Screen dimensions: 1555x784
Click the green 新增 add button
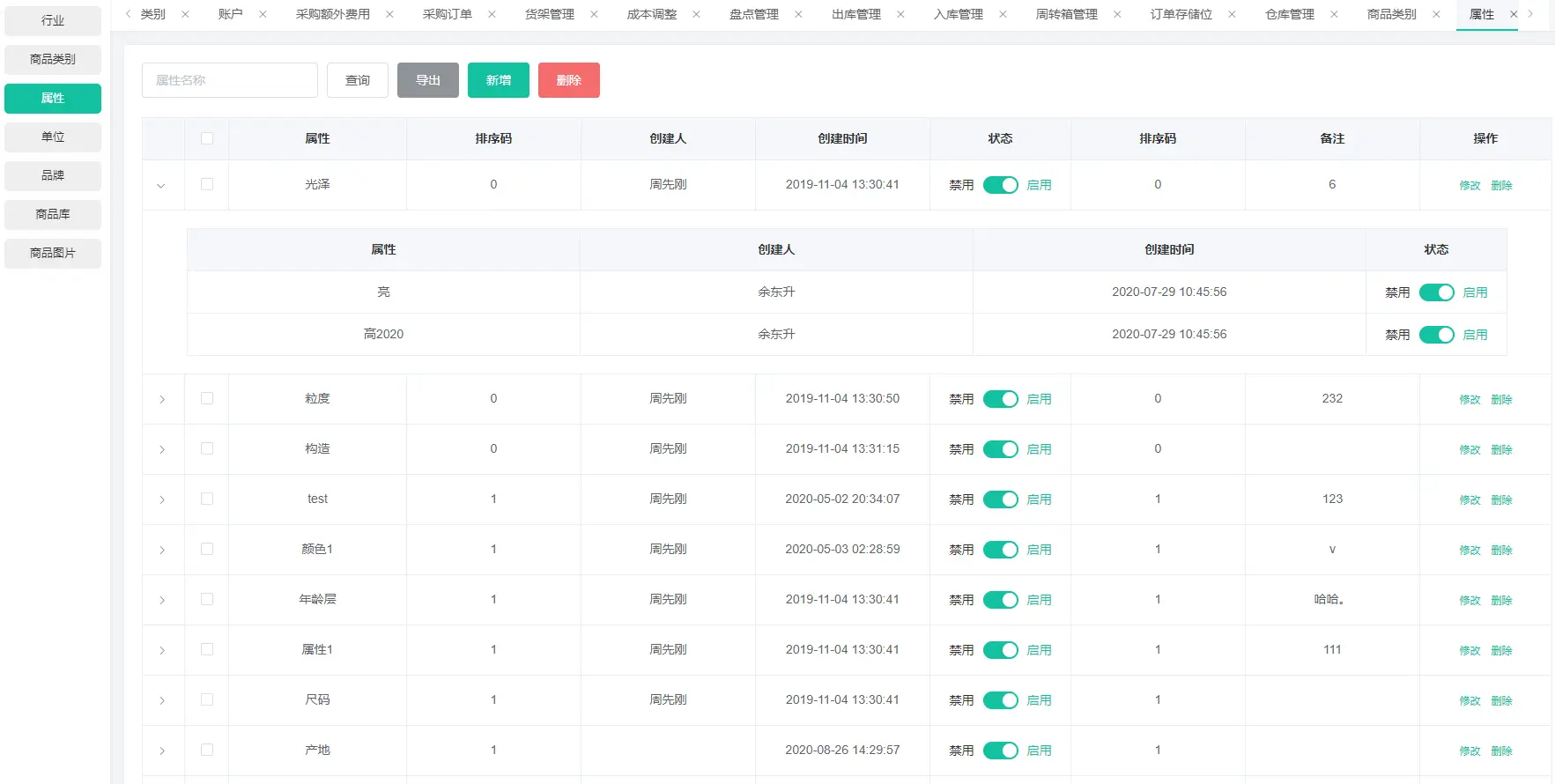pos(499,80)
